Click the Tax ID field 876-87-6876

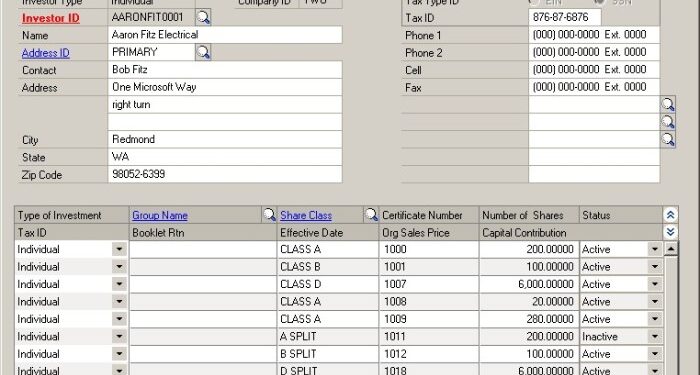[565, 17]
